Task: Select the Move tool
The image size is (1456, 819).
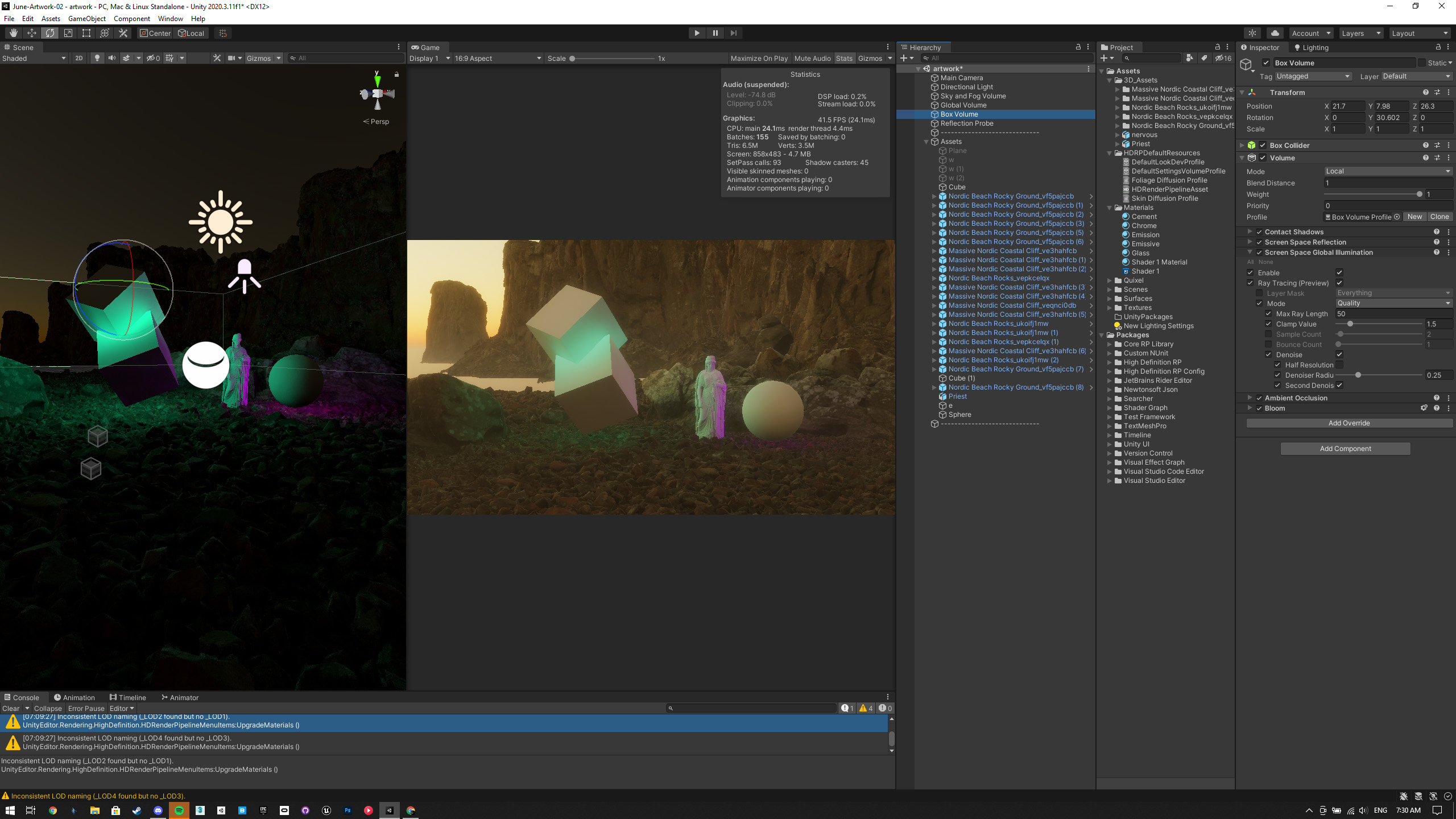Action: (31, 32)
